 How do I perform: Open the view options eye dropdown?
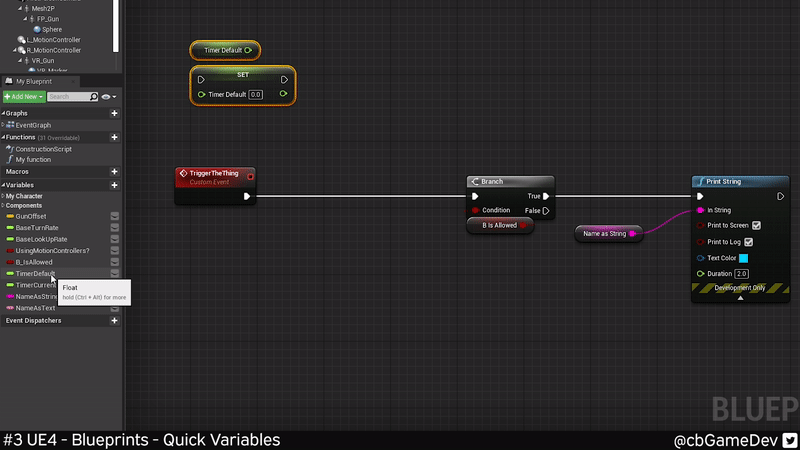pyautogui.click(x=108, y=97)
